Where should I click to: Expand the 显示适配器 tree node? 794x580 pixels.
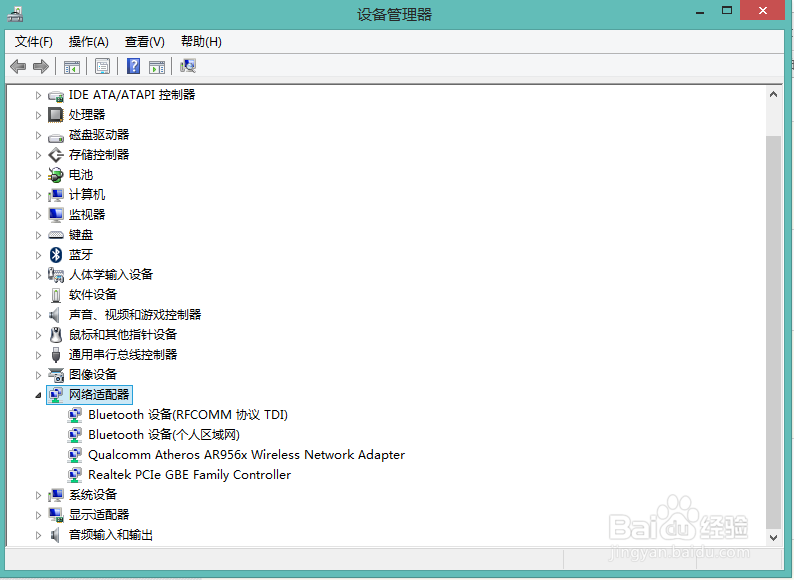[x=38, y=515]
